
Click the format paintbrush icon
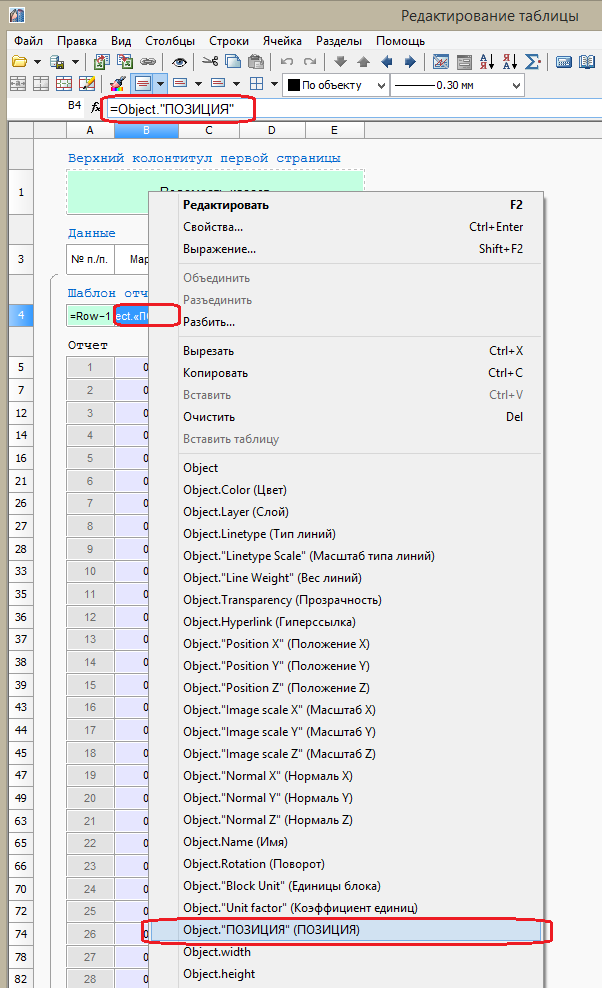point(117,84)
